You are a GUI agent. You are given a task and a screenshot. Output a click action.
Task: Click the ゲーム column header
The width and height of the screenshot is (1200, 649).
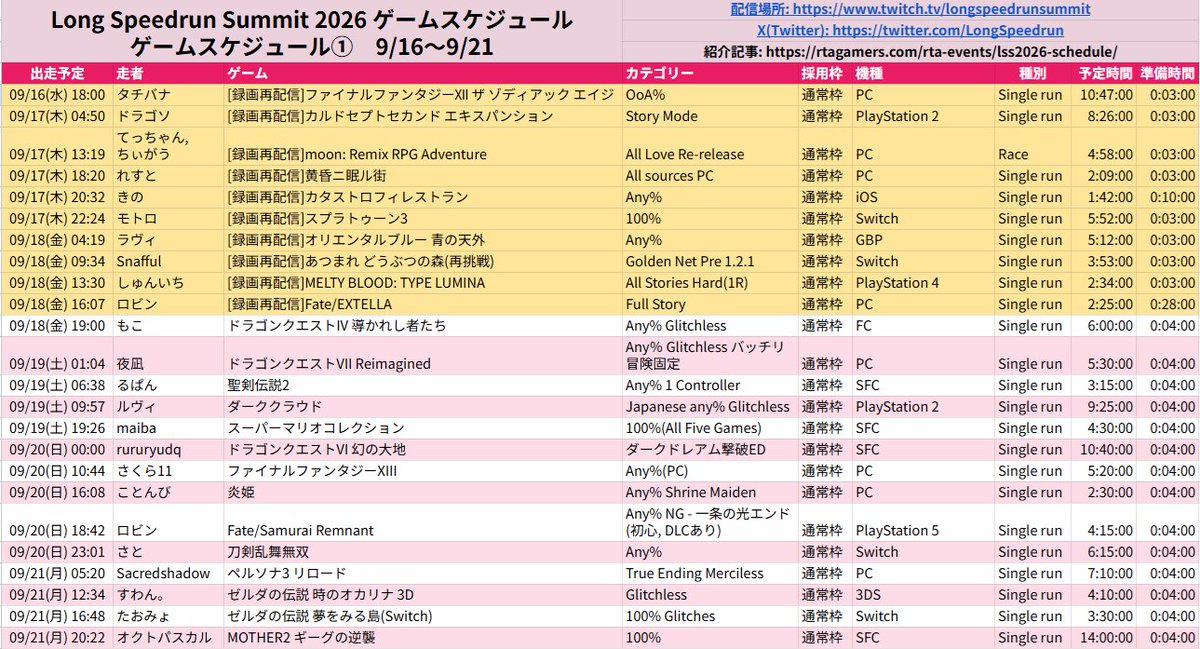(422, 73)
